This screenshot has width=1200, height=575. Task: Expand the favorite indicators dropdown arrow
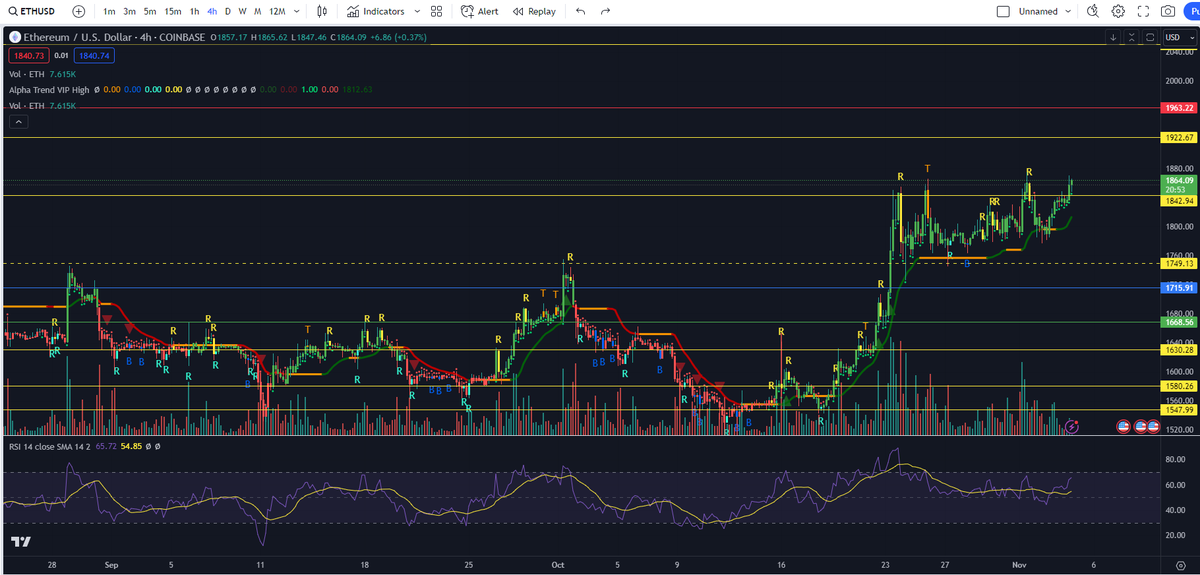416,11
